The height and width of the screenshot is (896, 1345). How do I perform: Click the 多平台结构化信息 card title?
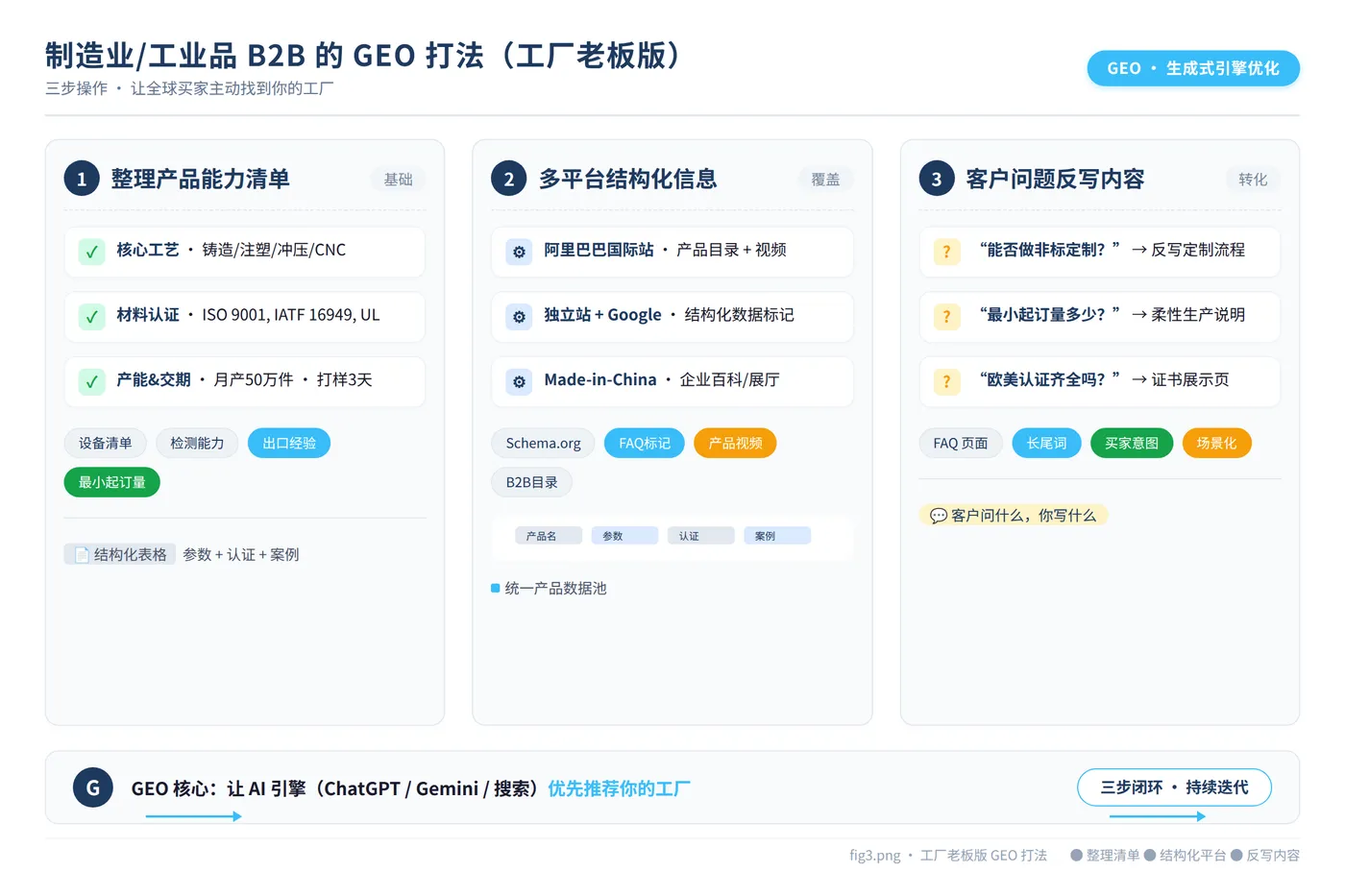click(628, 179)
